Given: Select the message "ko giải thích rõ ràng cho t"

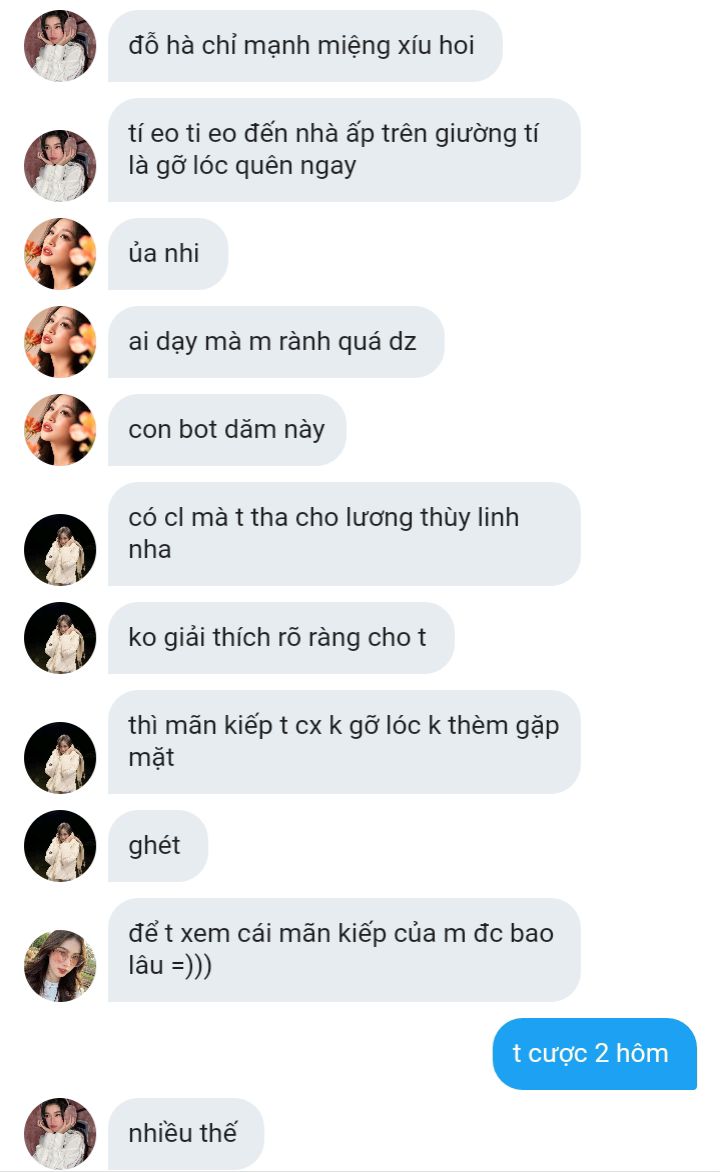Looking at the screenshot, I should coord(281,638).
